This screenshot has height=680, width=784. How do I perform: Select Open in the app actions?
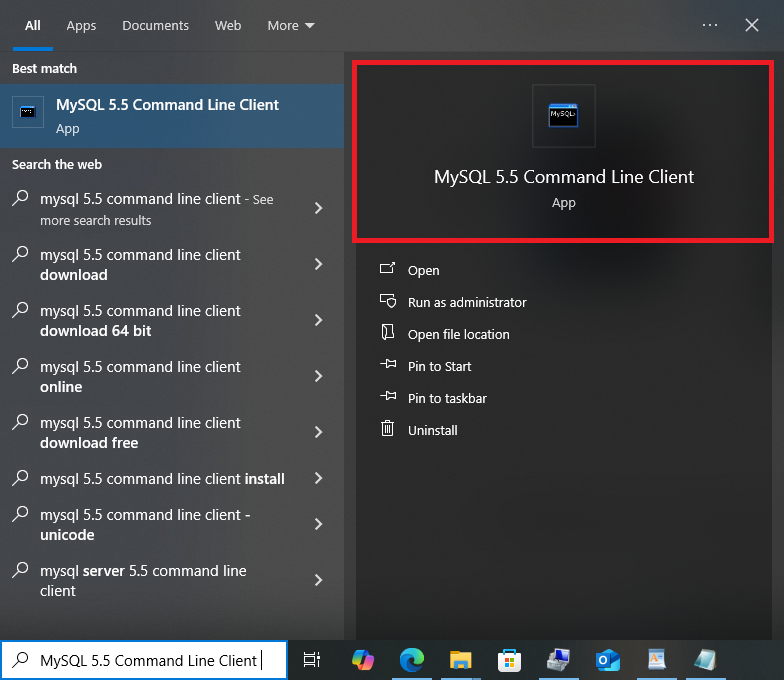coord(424,270)
